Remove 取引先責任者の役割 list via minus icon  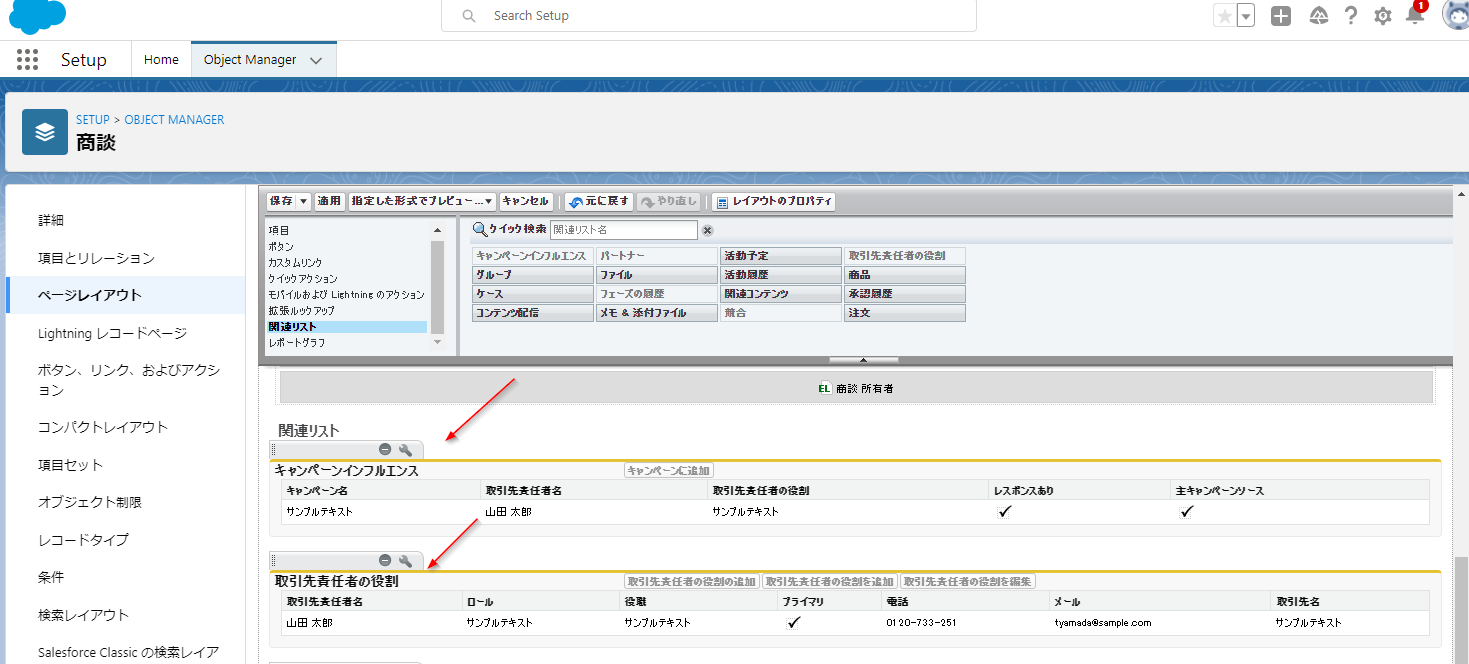coord(385,561)
